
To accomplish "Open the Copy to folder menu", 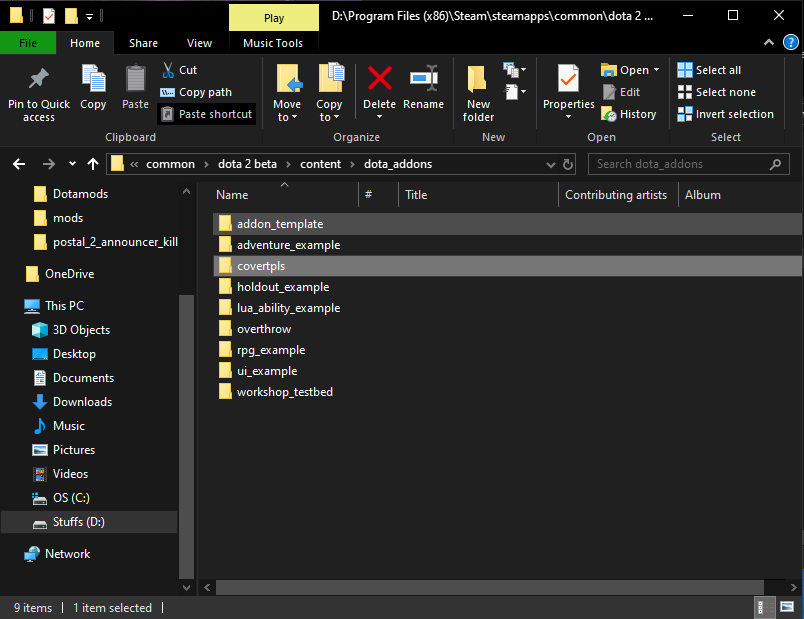I will (329, 93).
